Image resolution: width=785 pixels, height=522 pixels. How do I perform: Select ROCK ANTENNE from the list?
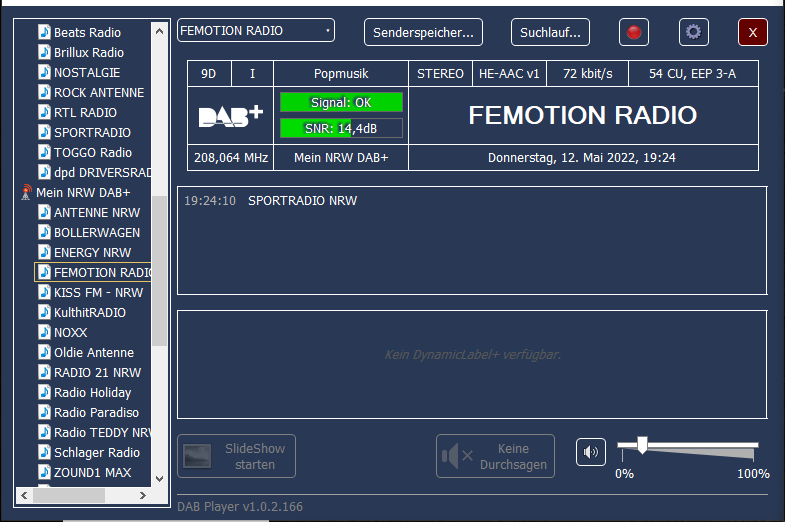[98, 92]
